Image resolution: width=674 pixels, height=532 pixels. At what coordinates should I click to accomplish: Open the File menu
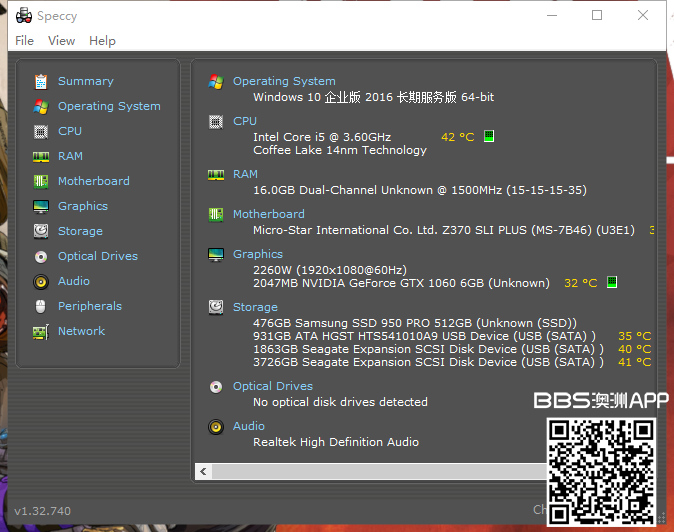25,41
